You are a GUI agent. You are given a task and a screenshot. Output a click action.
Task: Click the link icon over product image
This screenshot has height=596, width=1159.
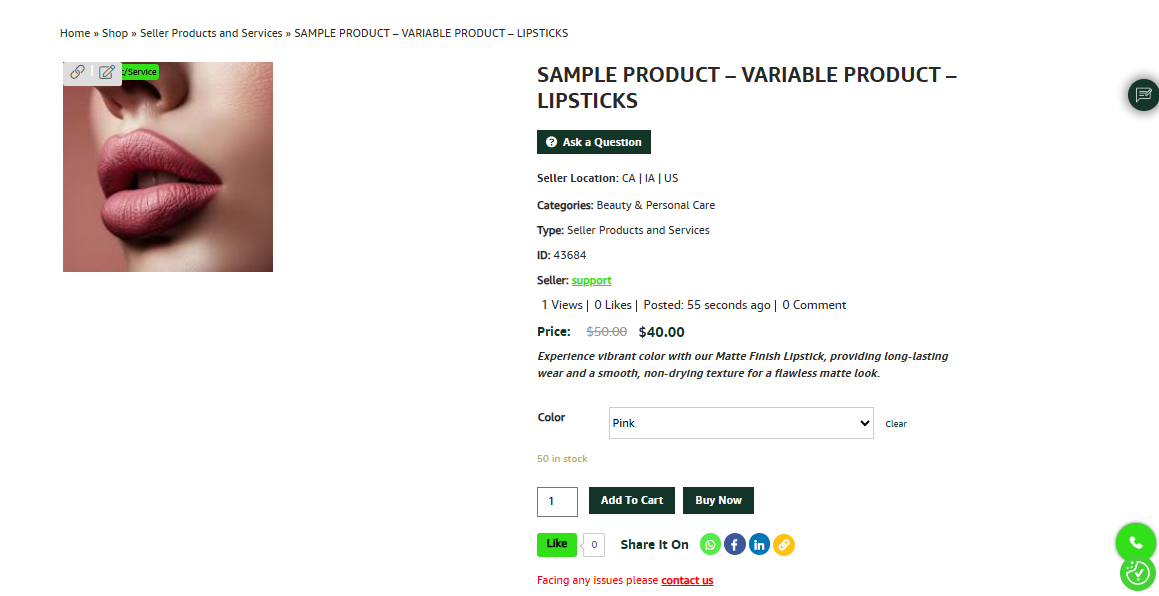pos(77,72)
